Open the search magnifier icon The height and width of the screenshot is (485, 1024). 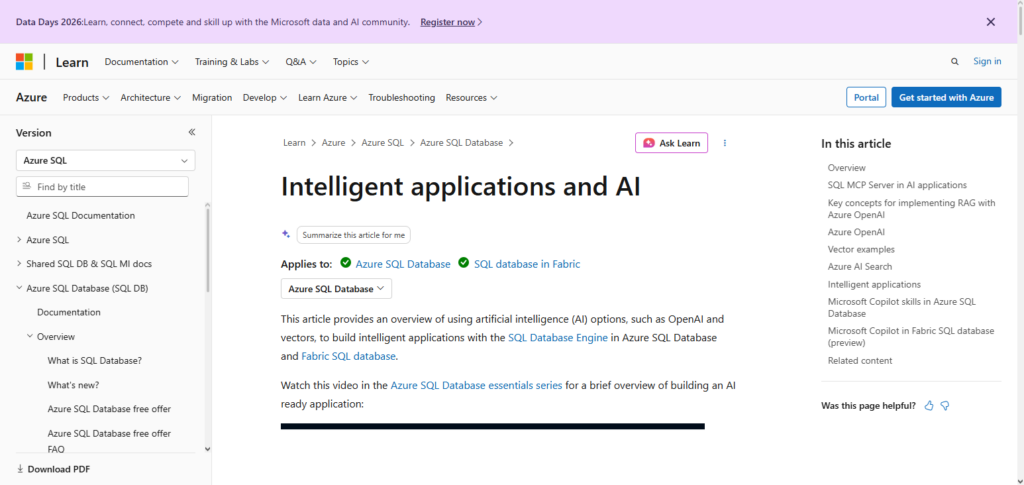coord(955,61)
